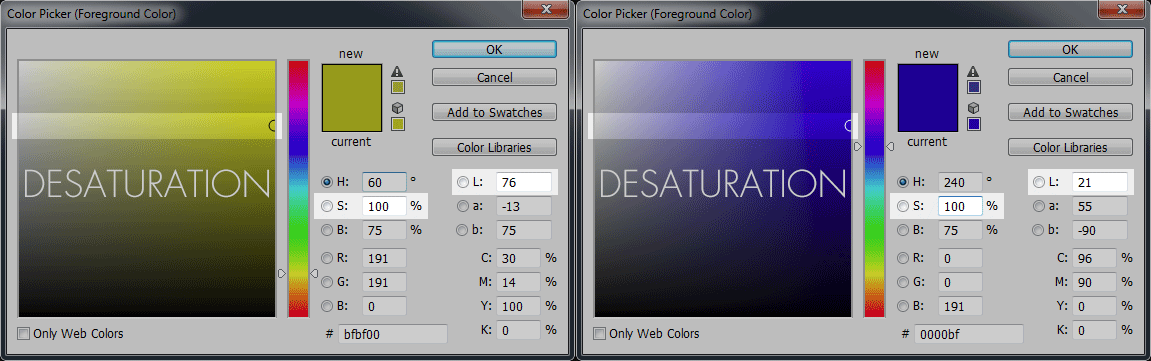This screenshot has width=1151, height=361.
Task: Focus the hex field showing 0000bf
Action: tap(969, 334)
